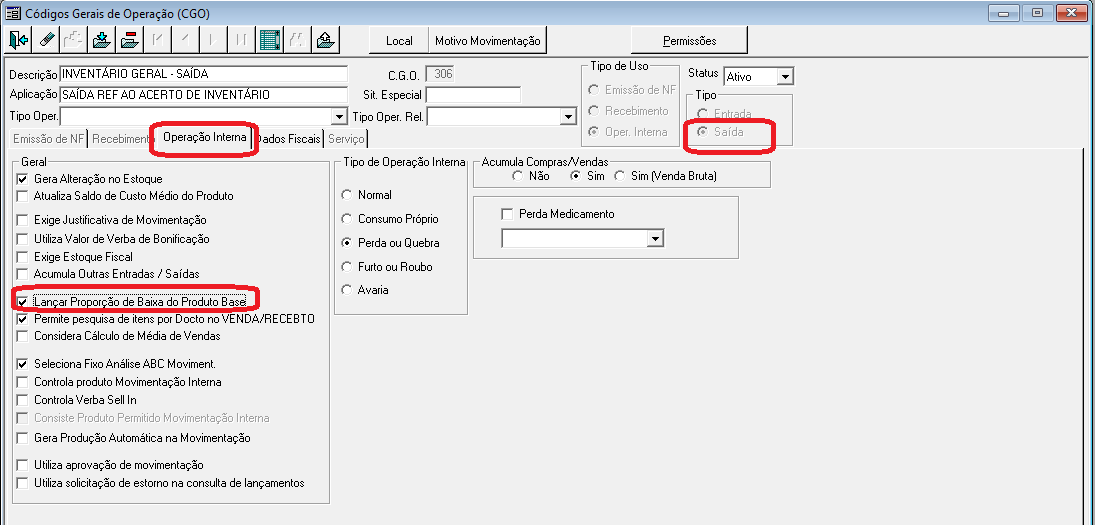Check Gera Produção Automática na Movimentação
The width and height of the screenshot is (1095, 525).
pos(23,438)
